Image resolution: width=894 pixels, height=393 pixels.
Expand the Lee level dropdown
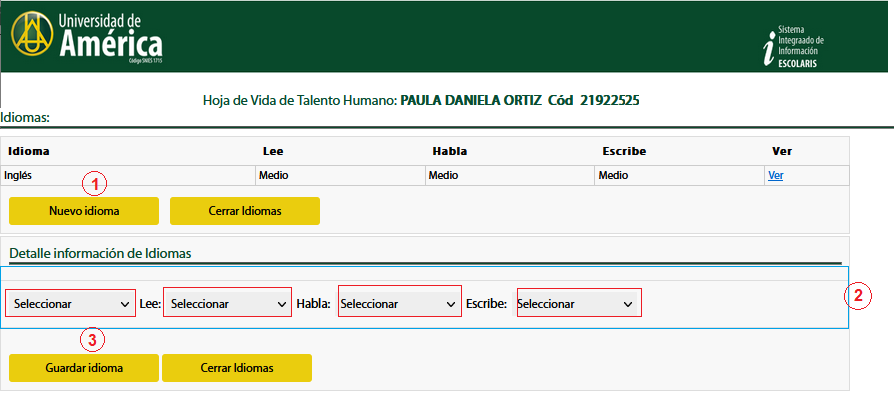point(227,303)
